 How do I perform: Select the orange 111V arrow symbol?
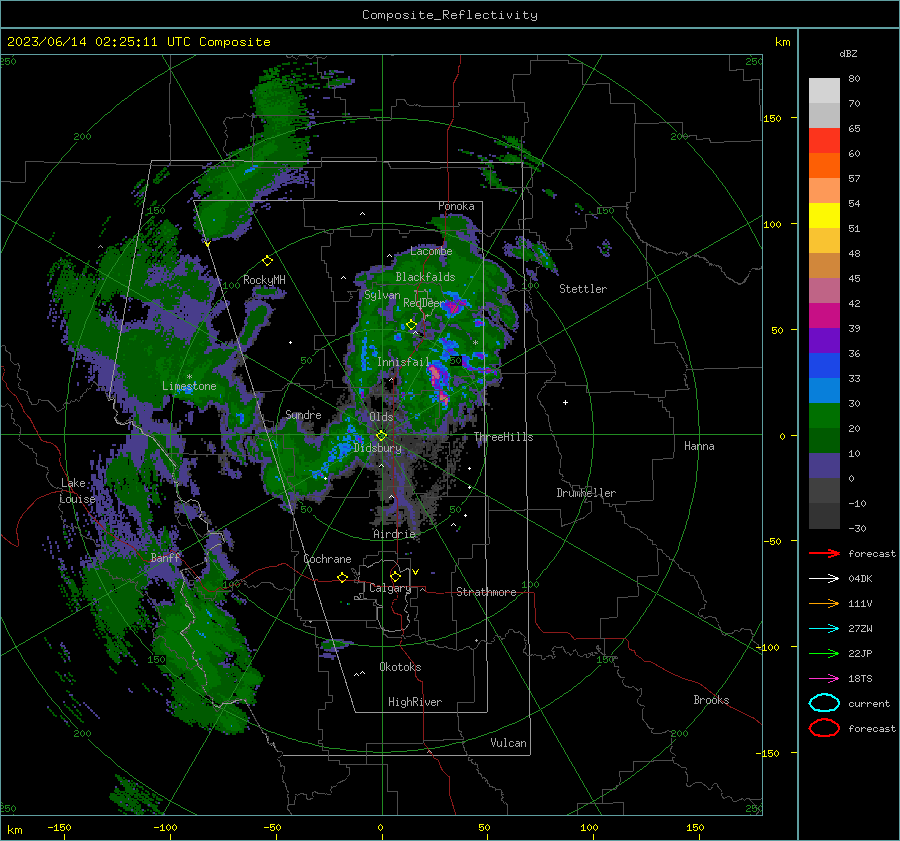(824, 603)
